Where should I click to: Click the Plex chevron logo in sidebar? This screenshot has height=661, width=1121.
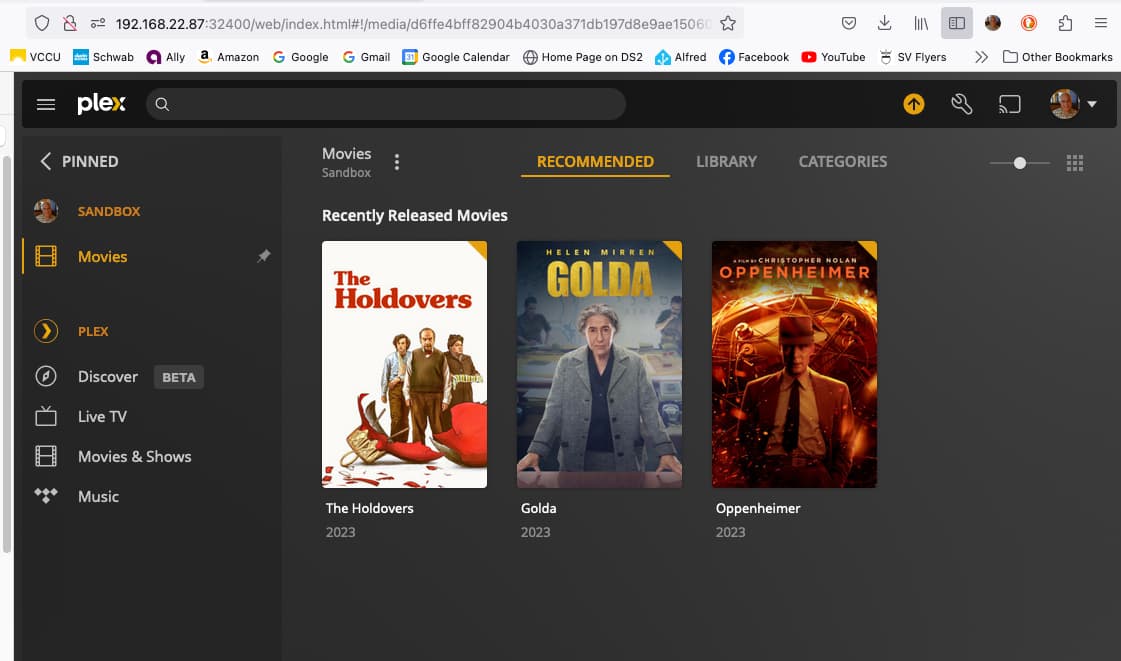[46, 331]
